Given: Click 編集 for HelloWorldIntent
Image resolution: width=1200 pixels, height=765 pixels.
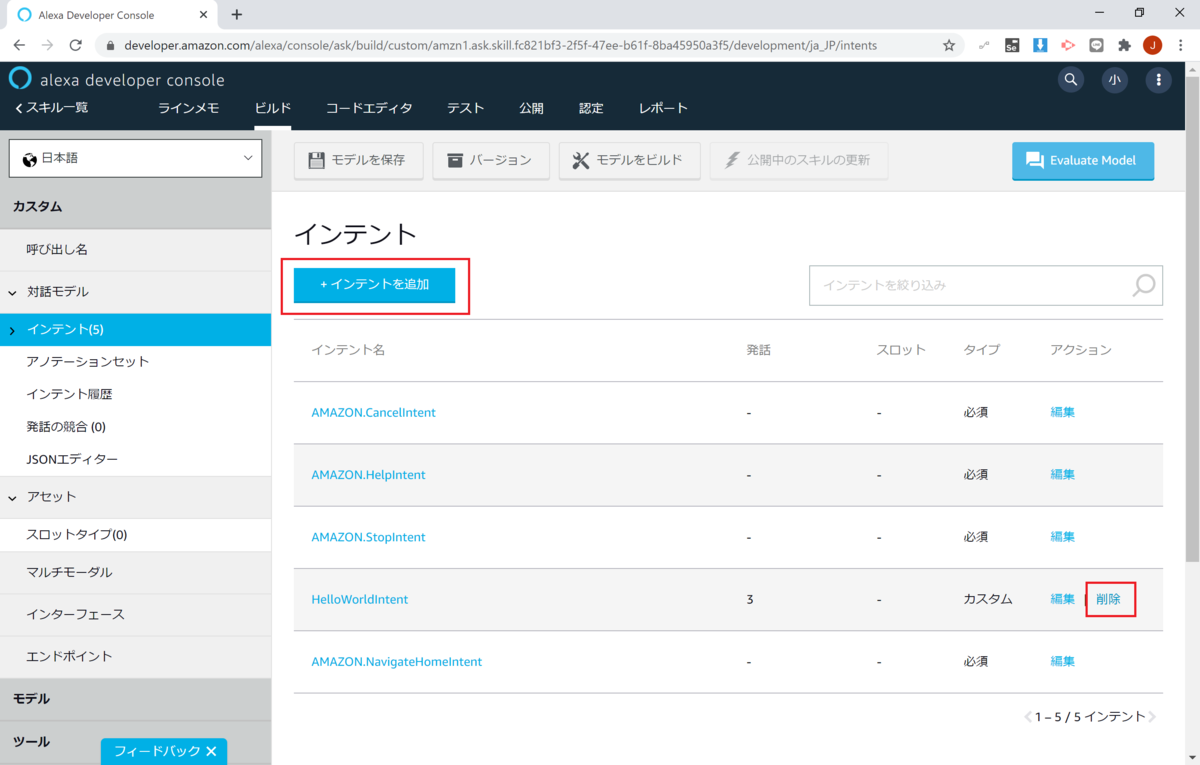Looking at the screenshot, I should click(x=1062, y=599).
